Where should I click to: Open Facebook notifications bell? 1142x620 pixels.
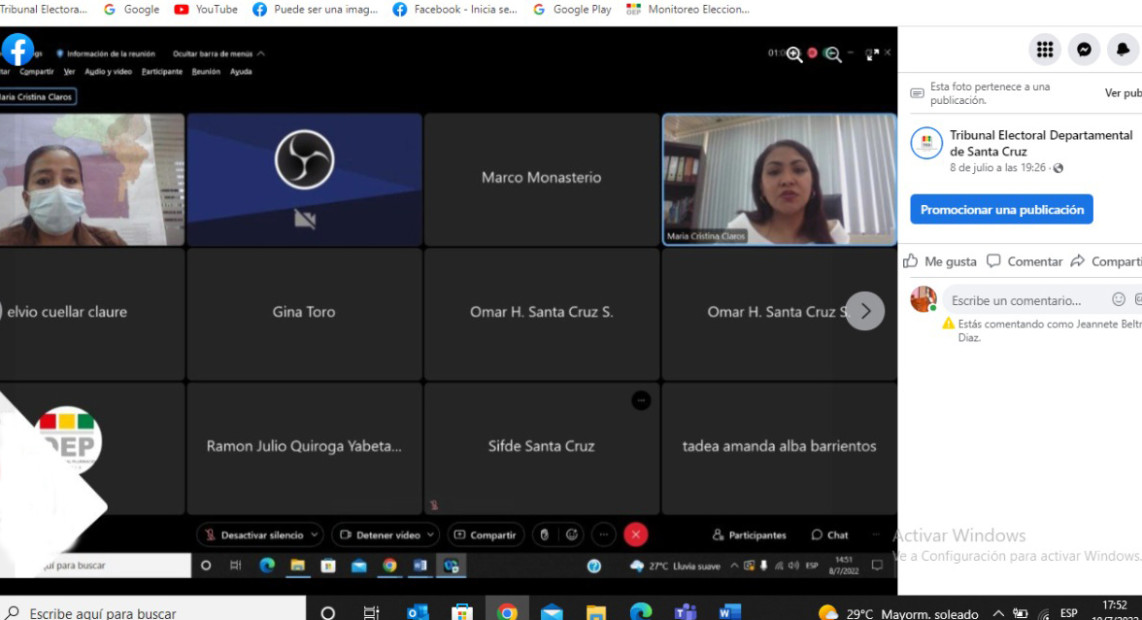(x=1124, y=49)
